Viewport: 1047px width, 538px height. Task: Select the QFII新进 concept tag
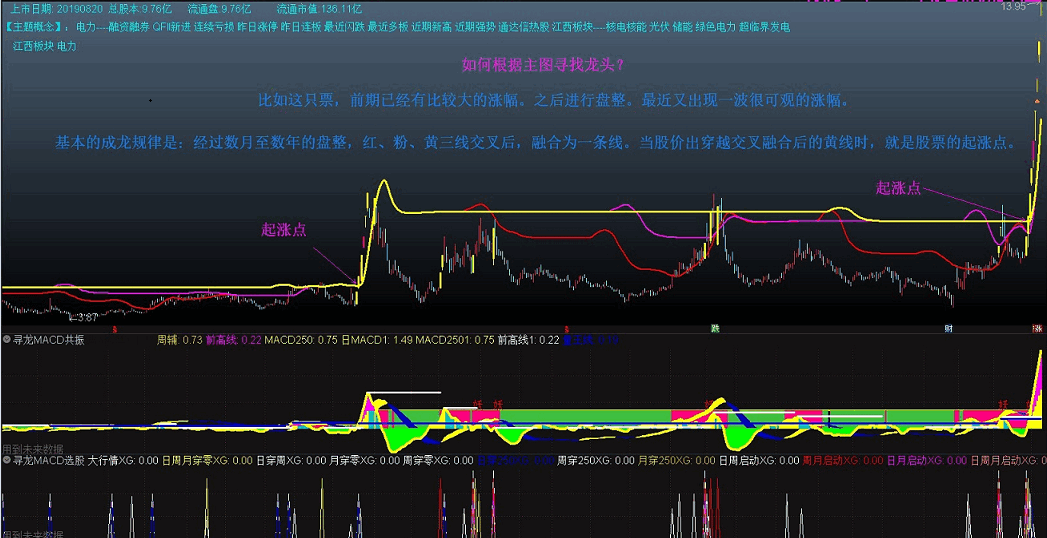[171, 27]
